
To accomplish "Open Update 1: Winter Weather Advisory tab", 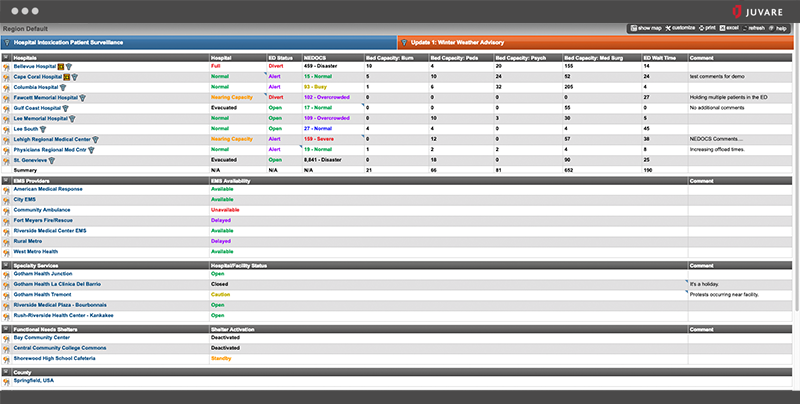I will (x=595, y=42).
